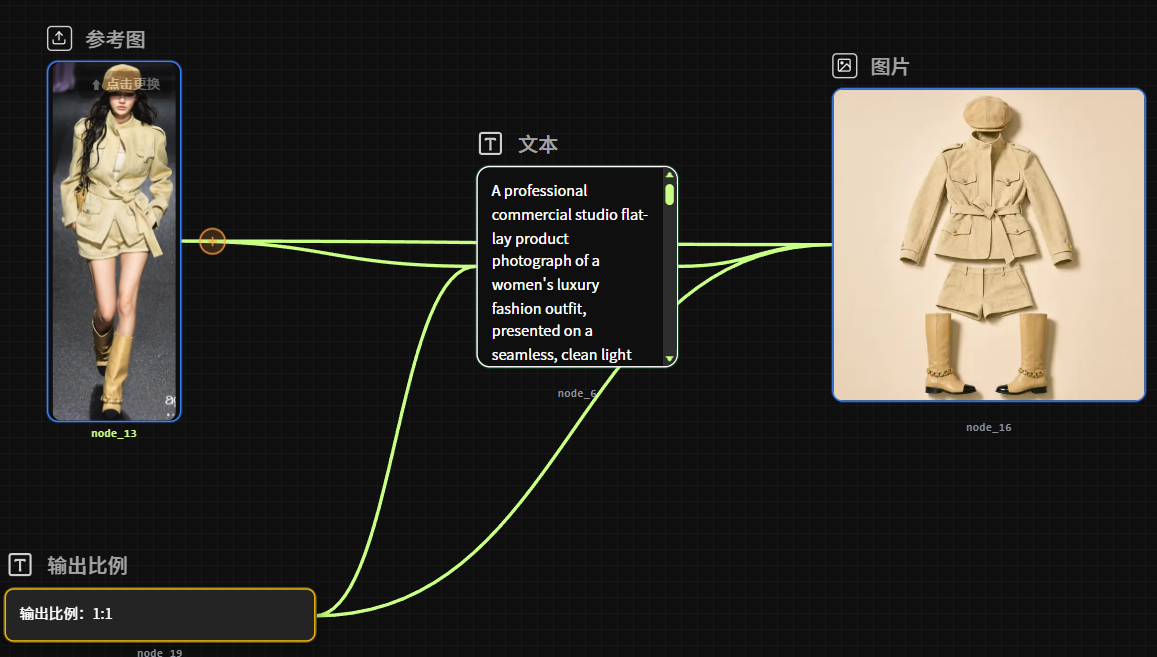The height and width of the screenshot is (657, 1157).
Task: Click the 输出比例 node title
Action: tap(87, 565)
